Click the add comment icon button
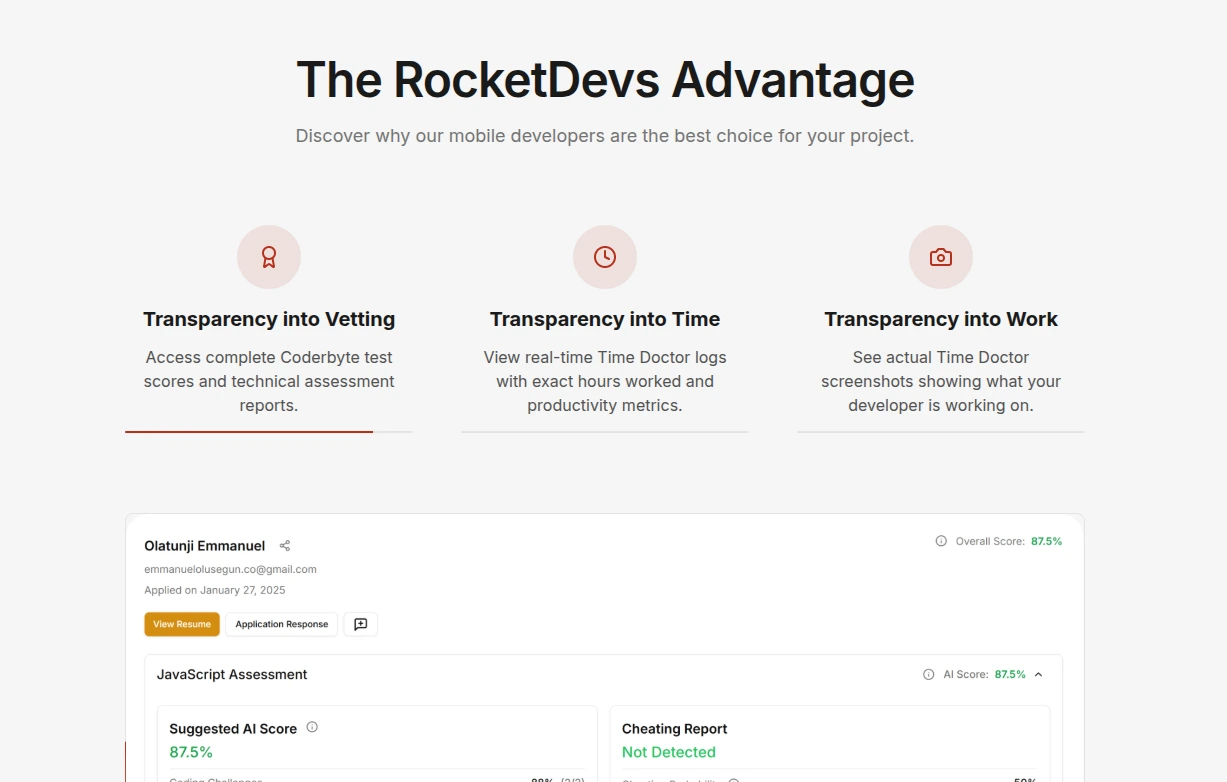Viewport: 1227px width, 782px height. (361, 624)
